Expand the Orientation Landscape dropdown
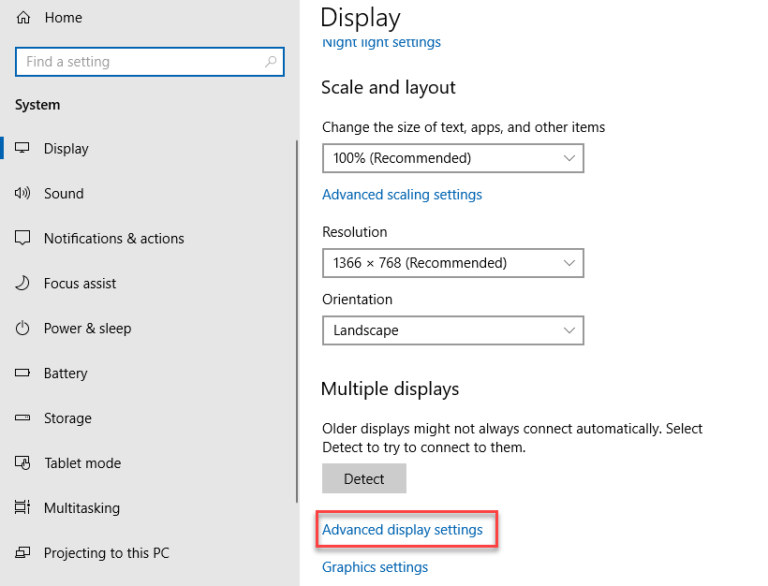768x586 pixels. point(452,330)
